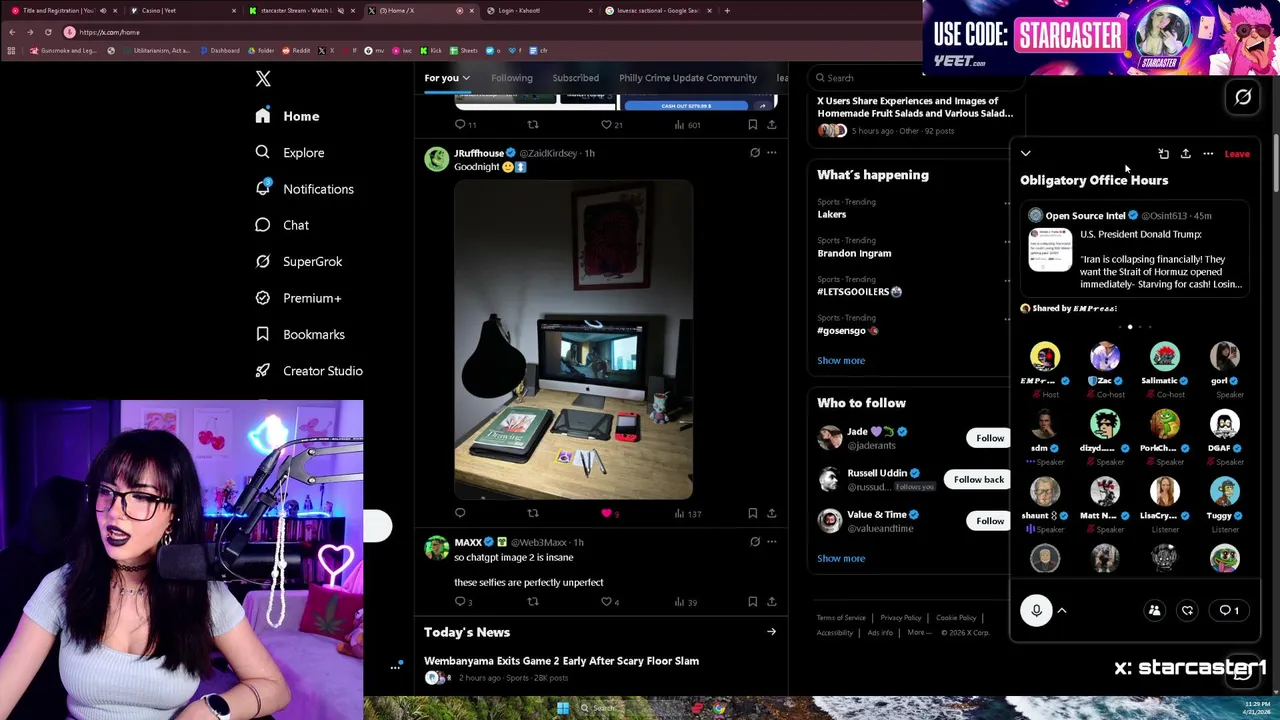Open the desk photo in JRuffhouse's post
The width and height of the screenshot is (1280, 720).
pos(573,339)
